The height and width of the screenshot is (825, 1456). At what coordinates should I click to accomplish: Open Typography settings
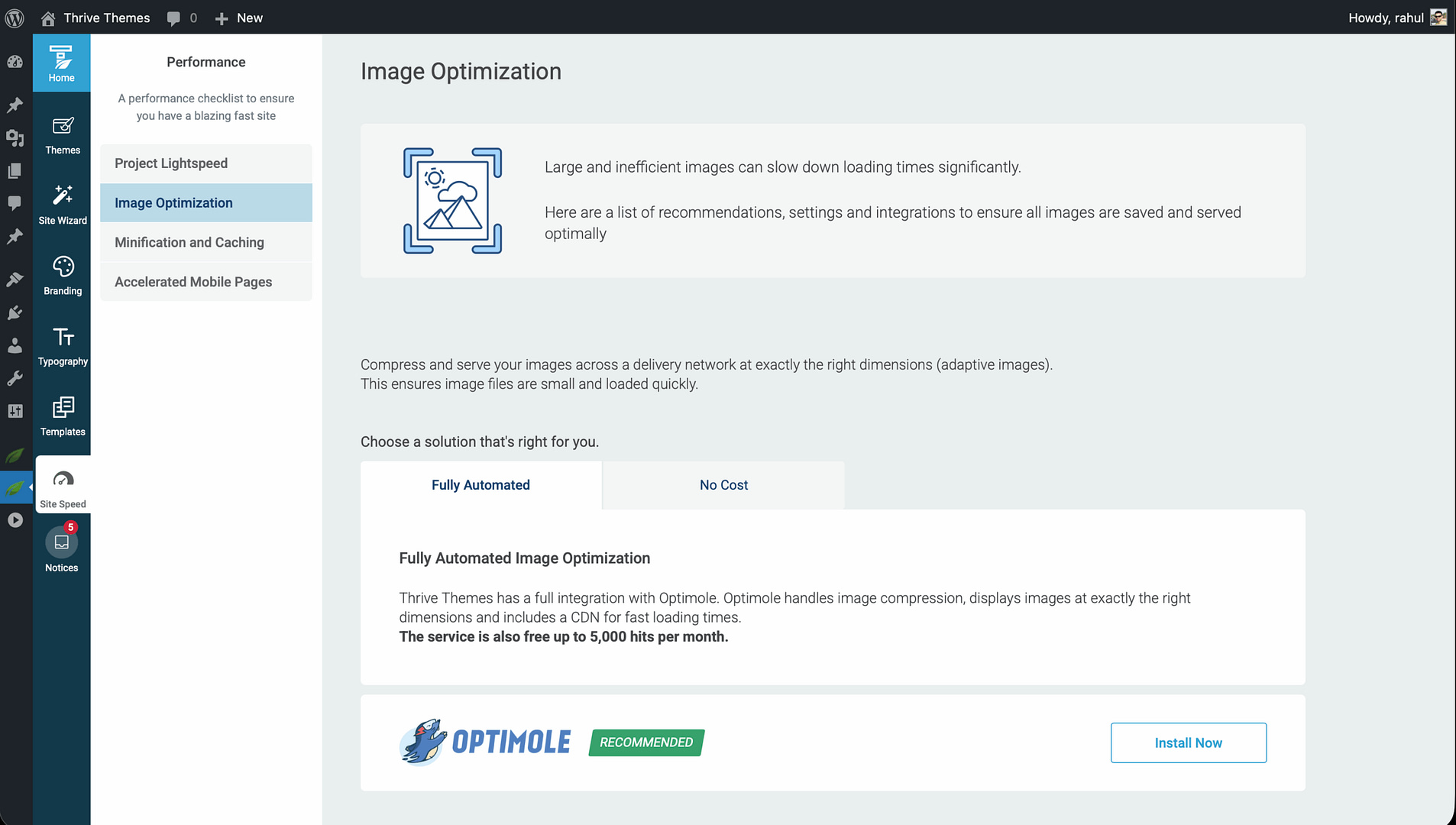tap(62, 346)
